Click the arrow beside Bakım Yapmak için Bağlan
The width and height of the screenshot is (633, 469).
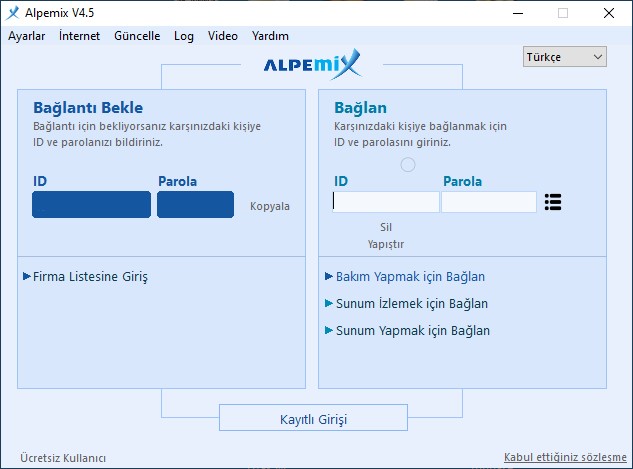329,276
